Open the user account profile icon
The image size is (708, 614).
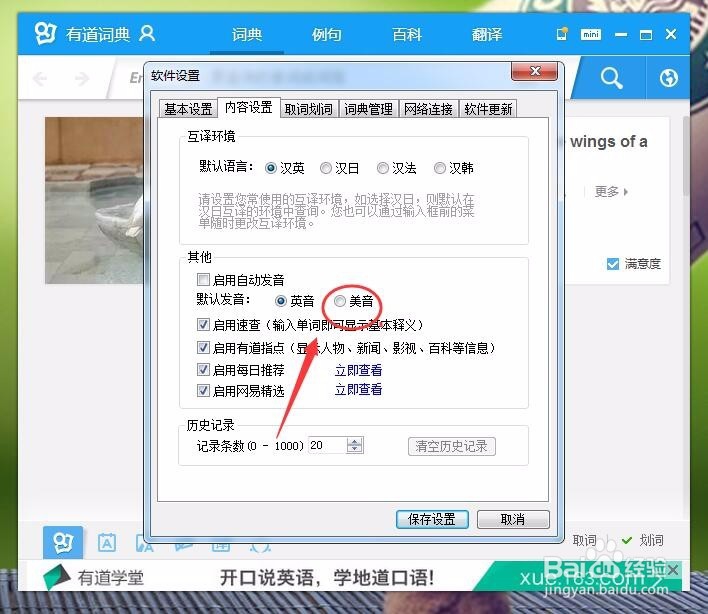point(147,34)
